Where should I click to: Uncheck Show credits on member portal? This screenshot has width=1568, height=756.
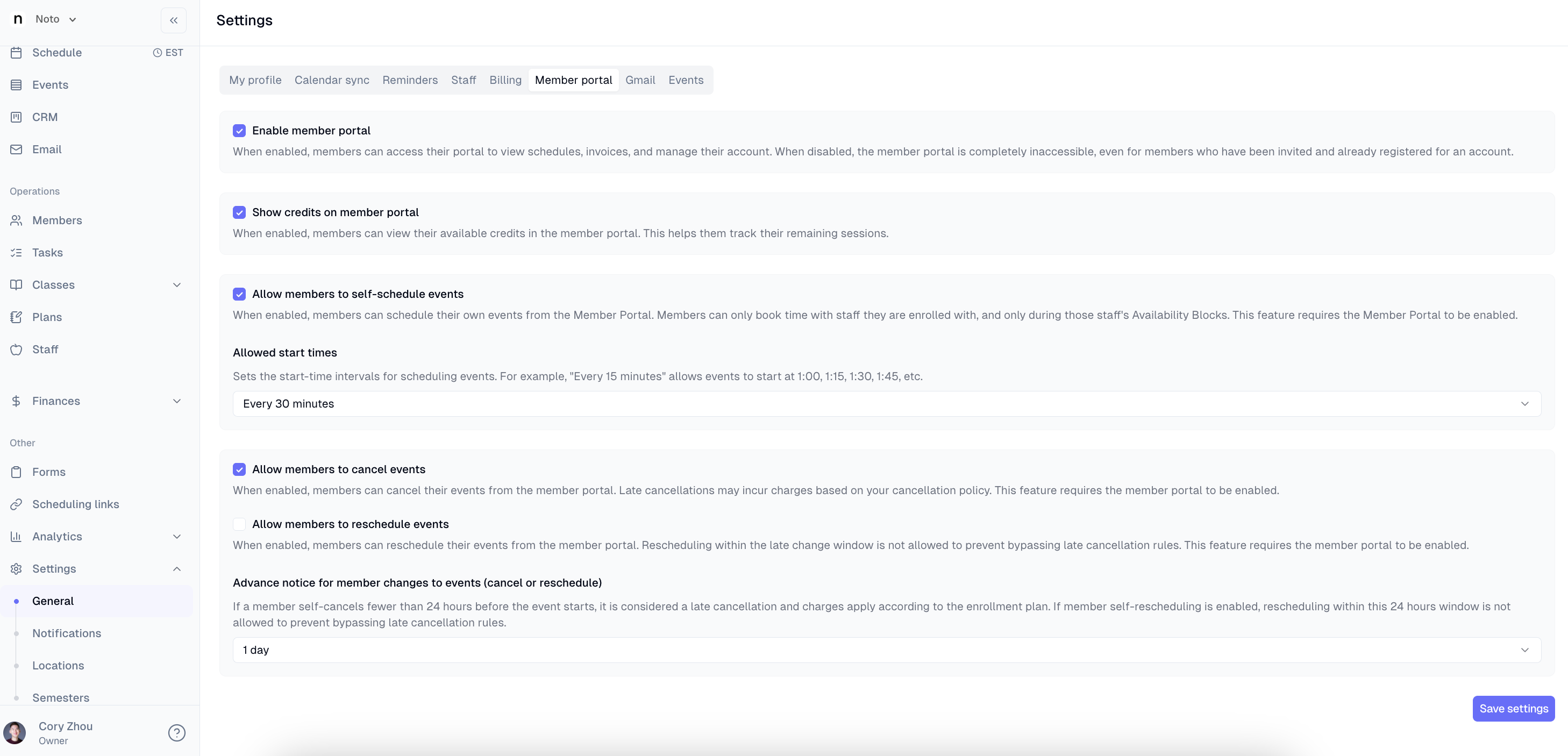click(x=239, y=212)
